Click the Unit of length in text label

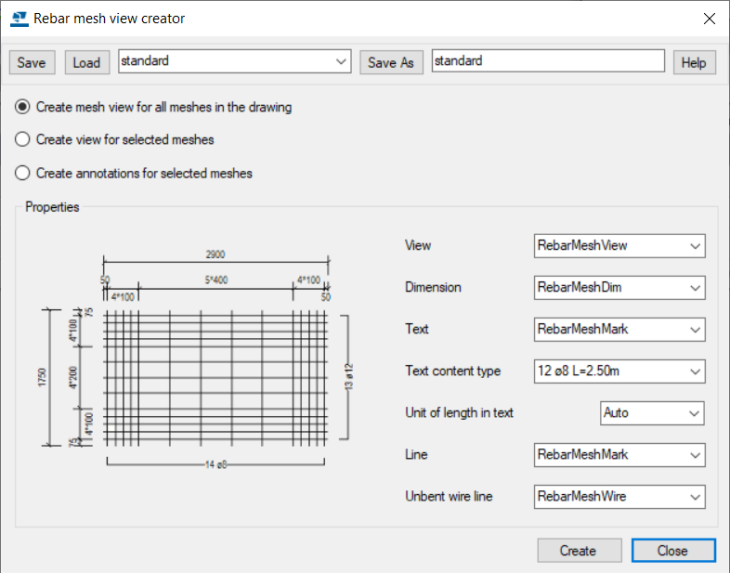tap(459, 413)
